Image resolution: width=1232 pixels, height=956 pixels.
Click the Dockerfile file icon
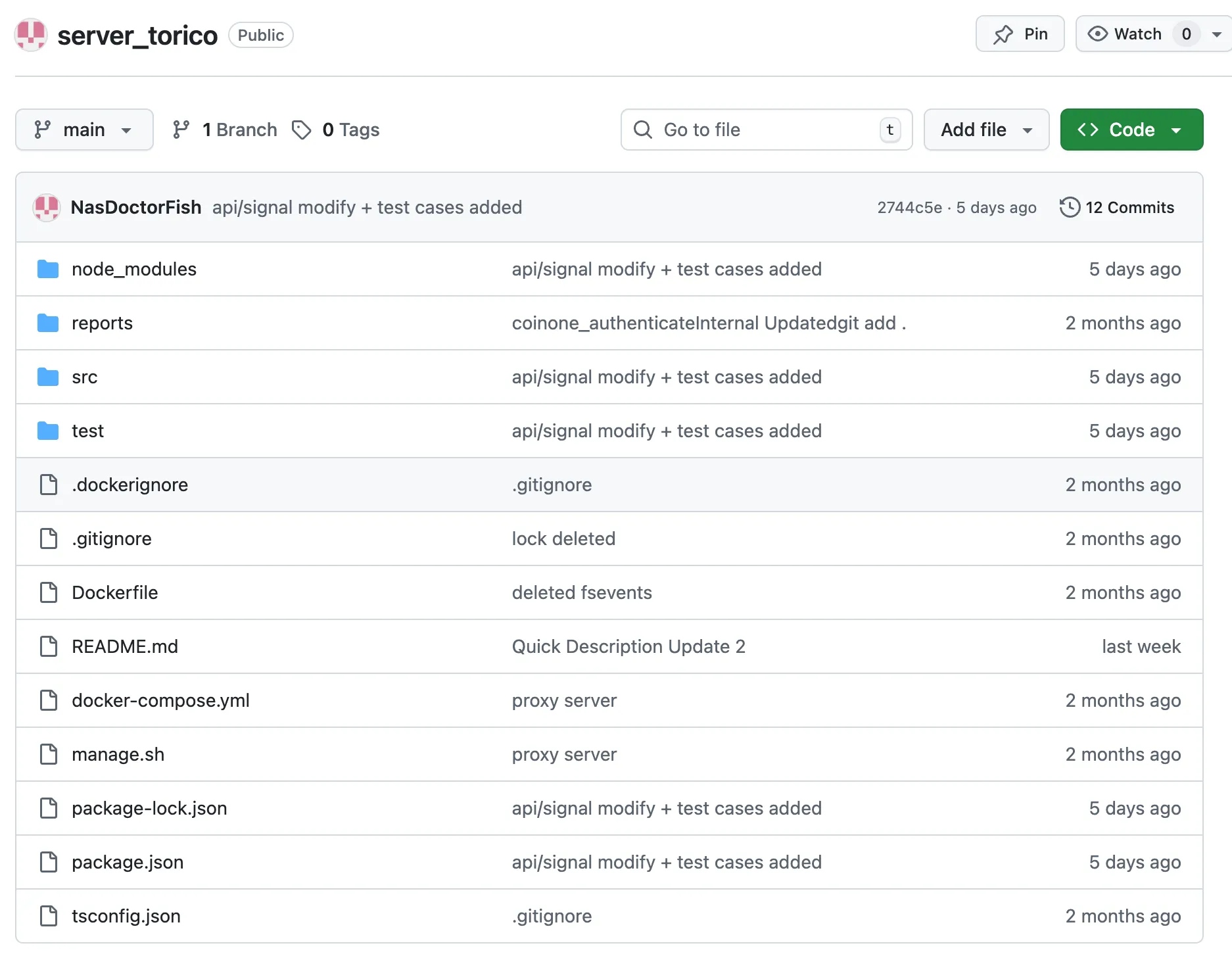(x=49, y=592)
